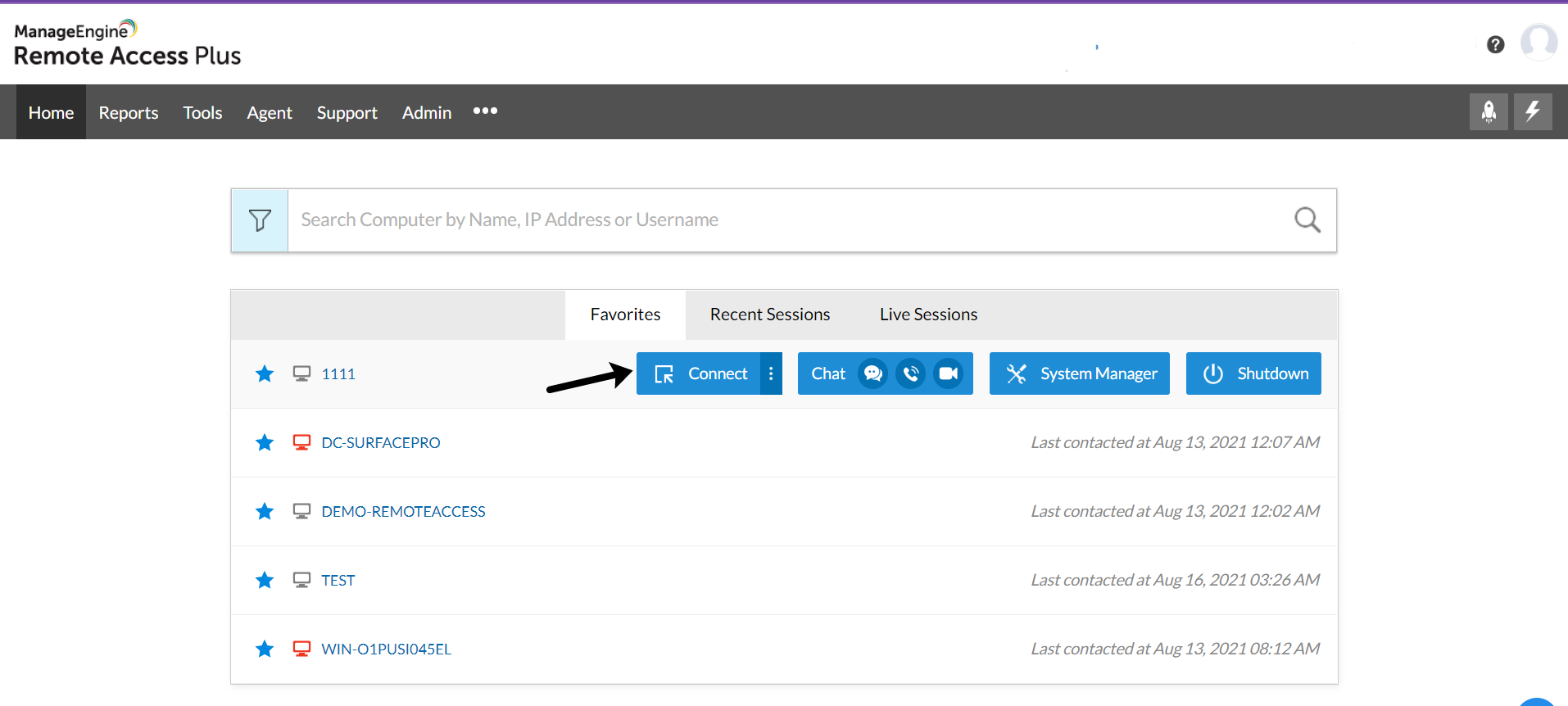Click the red monitor icon for WIN-O1PUSI045EL

tap(301, 649)
